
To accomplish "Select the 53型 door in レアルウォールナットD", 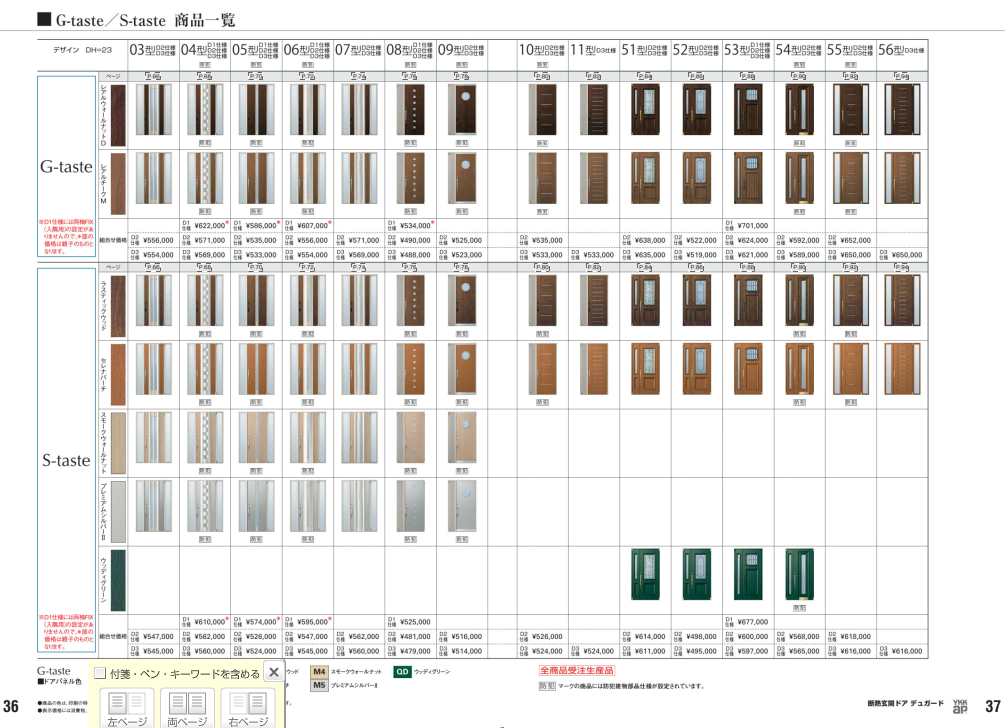I will [748, 110].
